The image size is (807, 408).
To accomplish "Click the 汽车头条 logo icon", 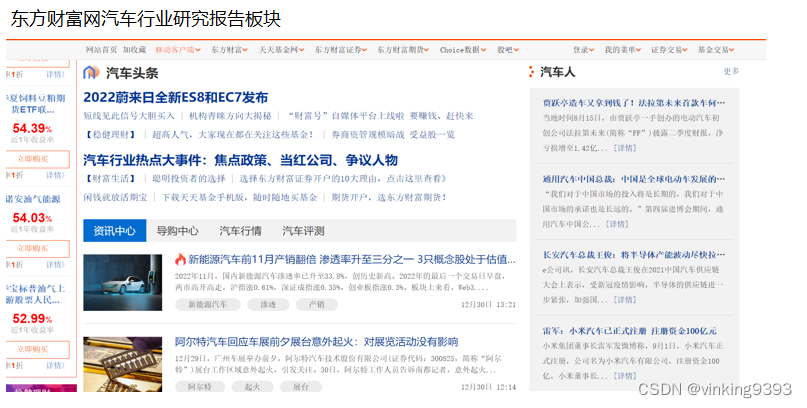I will coord(91,73).
